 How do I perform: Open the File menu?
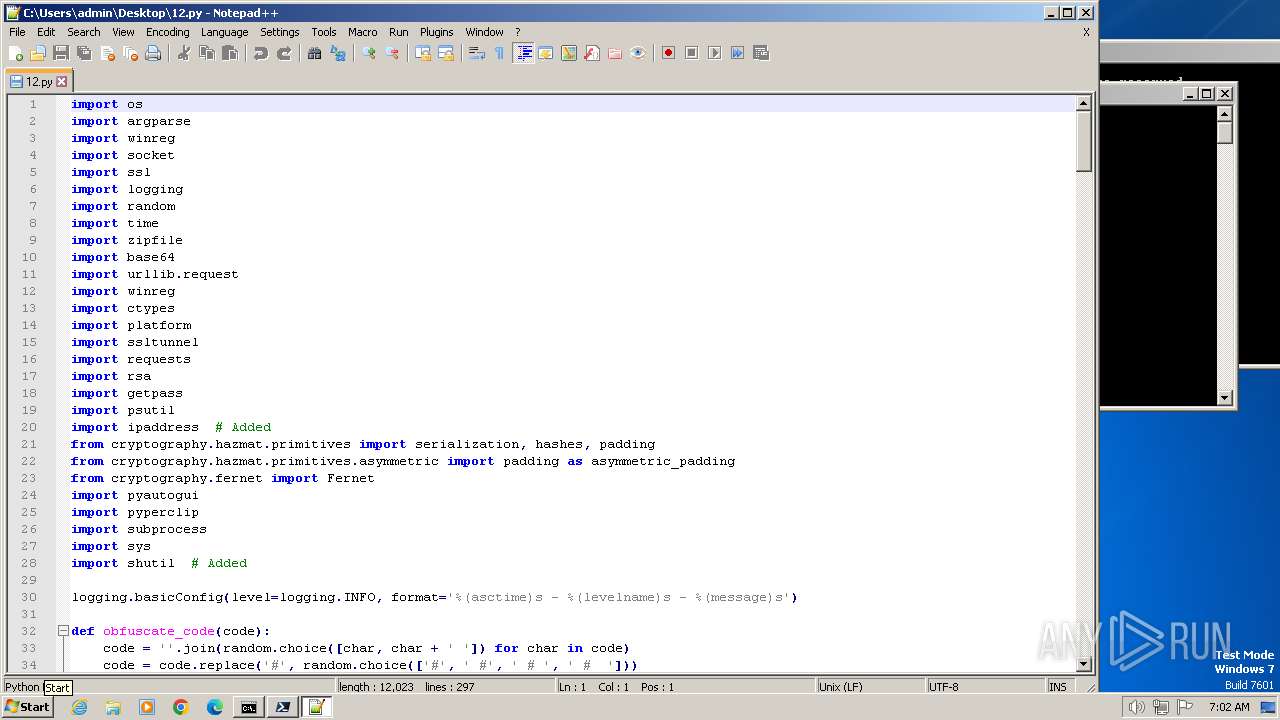17,32
